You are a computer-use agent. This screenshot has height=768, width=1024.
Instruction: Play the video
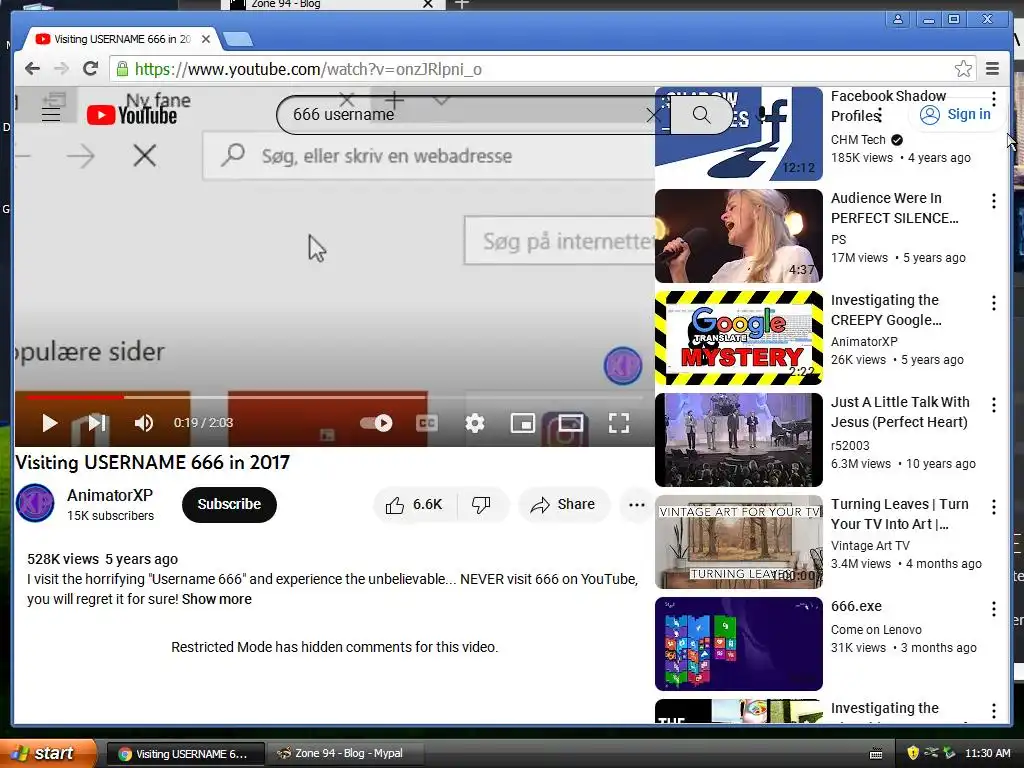[x=49, y=423]
